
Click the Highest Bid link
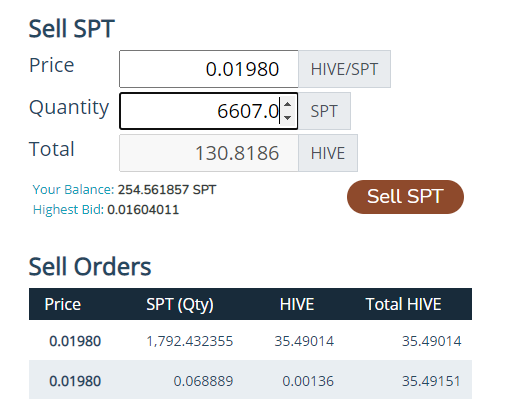(68, 210)
